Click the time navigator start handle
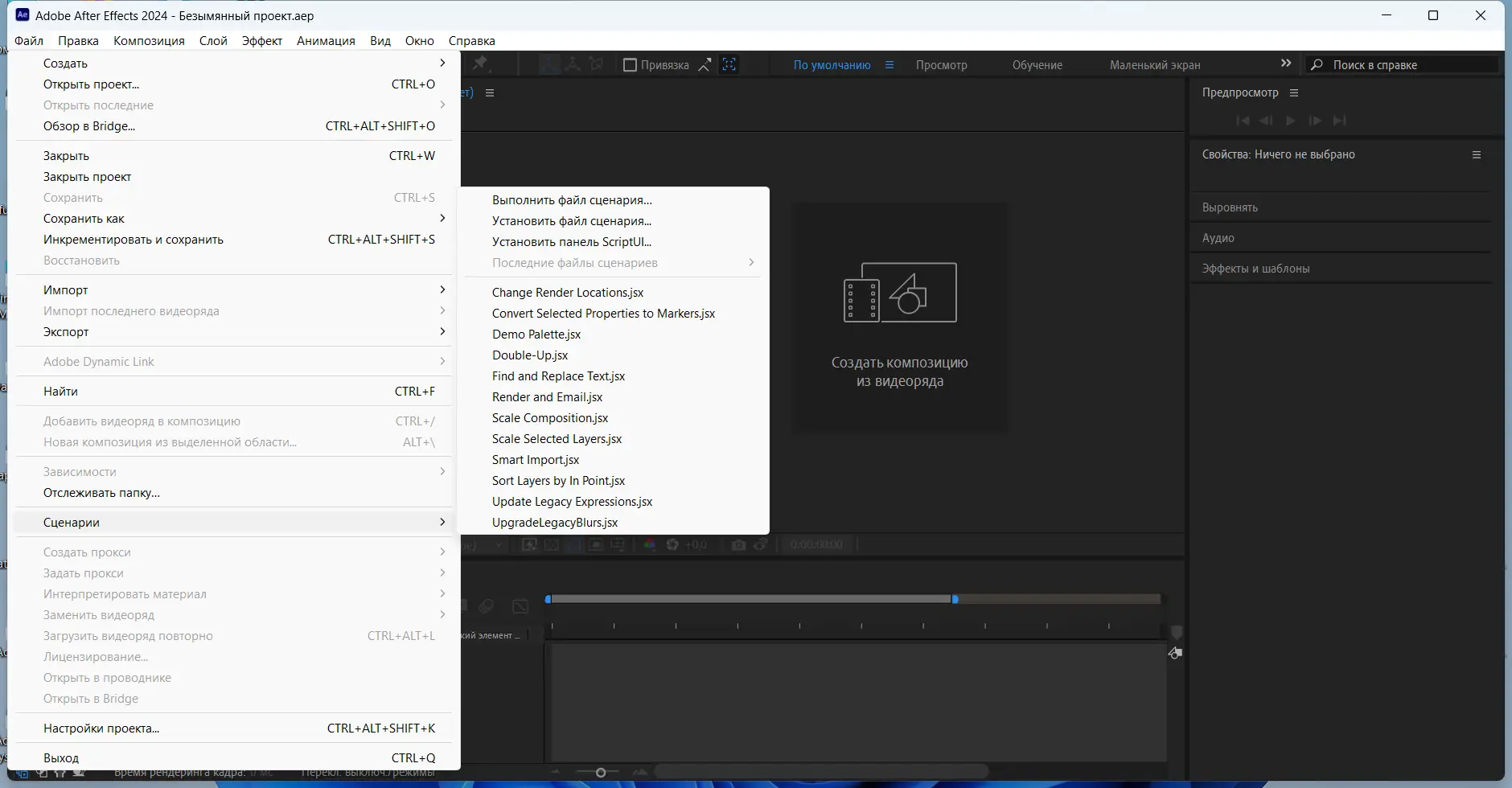Screen dimensions: 1512x788 pyautogui.click(x=549, y=599)
